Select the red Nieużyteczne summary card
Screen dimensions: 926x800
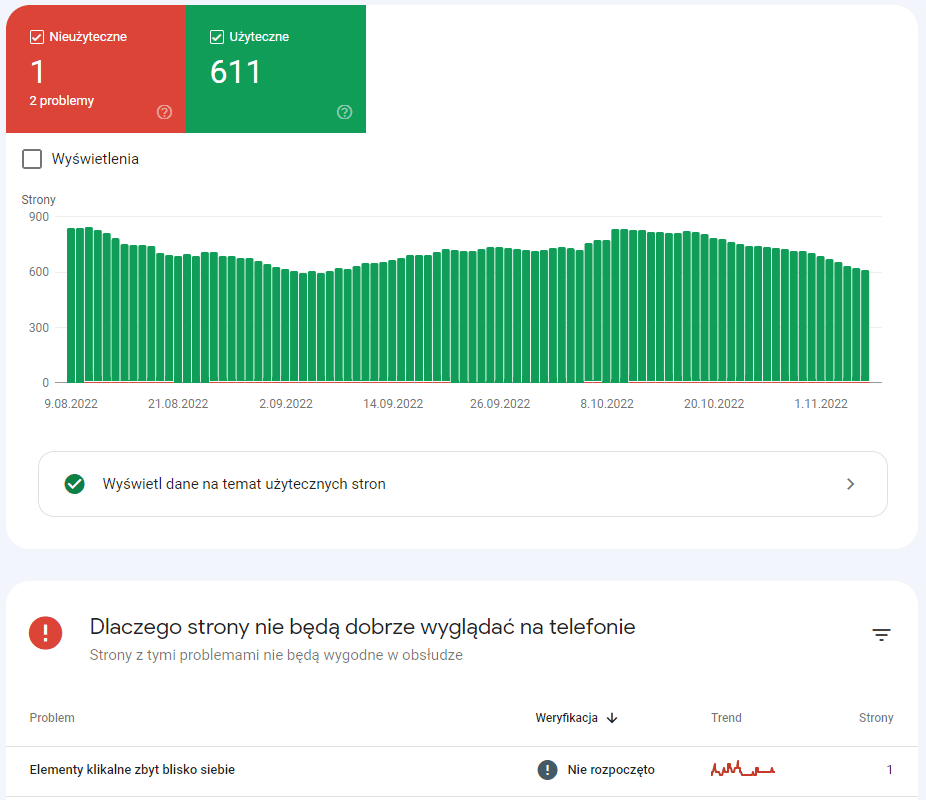click(96, 69)
